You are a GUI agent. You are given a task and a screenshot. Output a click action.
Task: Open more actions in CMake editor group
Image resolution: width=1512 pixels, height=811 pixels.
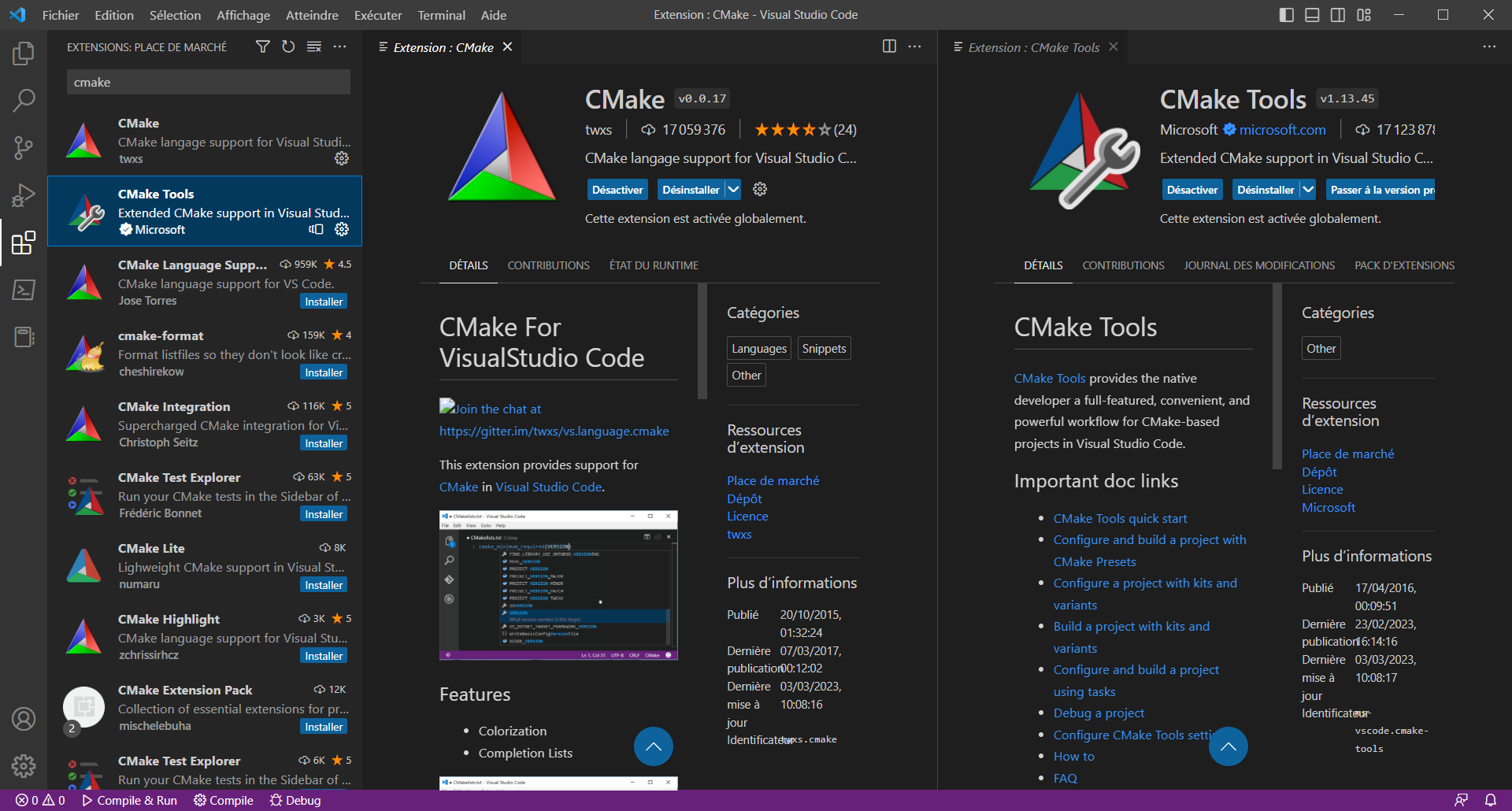tap(914, 46)
